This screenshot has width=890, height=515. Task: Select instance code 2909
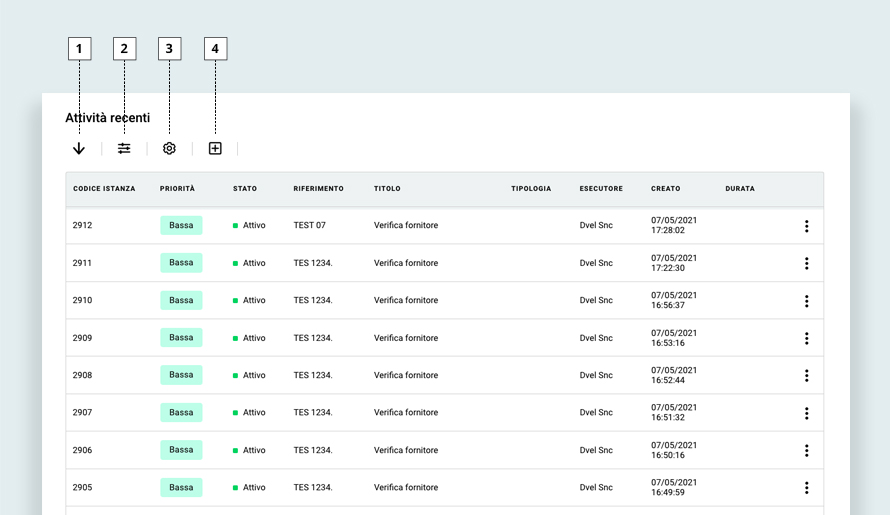pyautogui.click(x=82, y=338)
